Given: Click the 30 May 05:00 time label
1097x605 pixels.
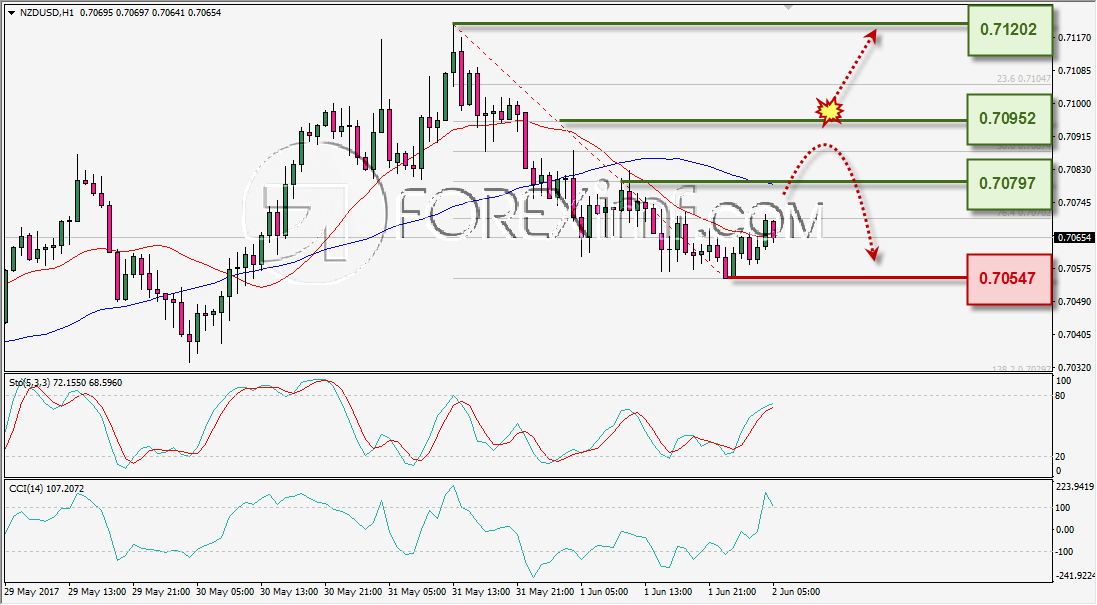Looking at the screenshot, I should pyautogui.click(x=225, y=592).
